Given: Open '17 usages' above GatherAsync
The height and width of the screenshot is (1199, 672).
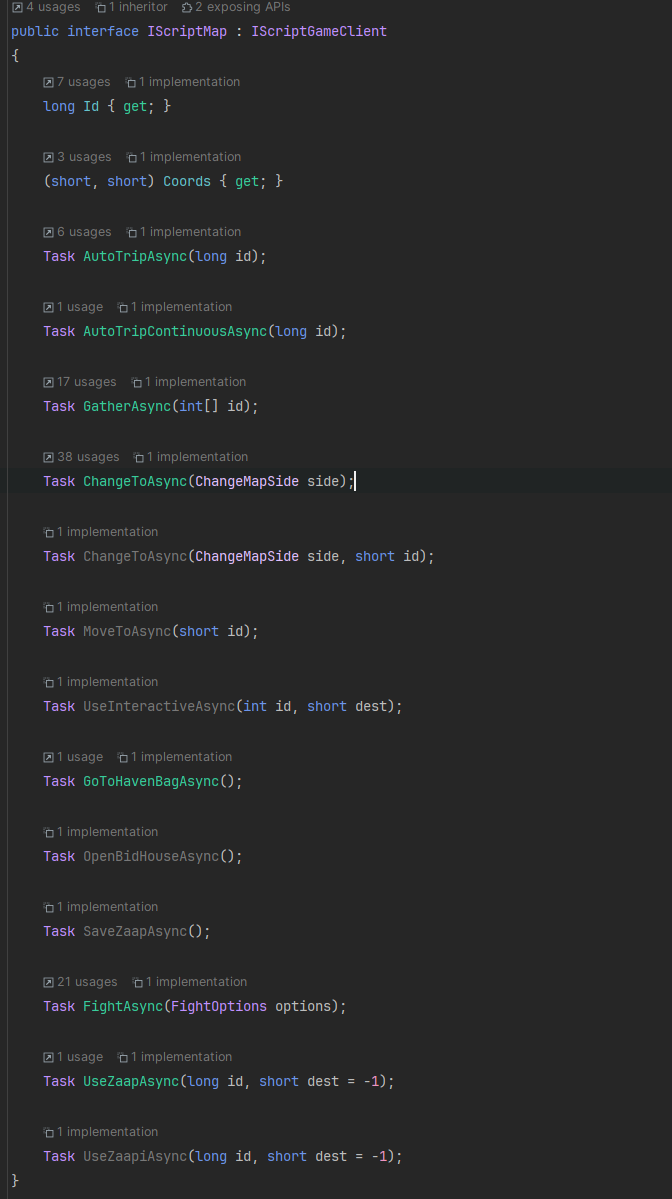Looking at the screenshot, I should [86, 382].
